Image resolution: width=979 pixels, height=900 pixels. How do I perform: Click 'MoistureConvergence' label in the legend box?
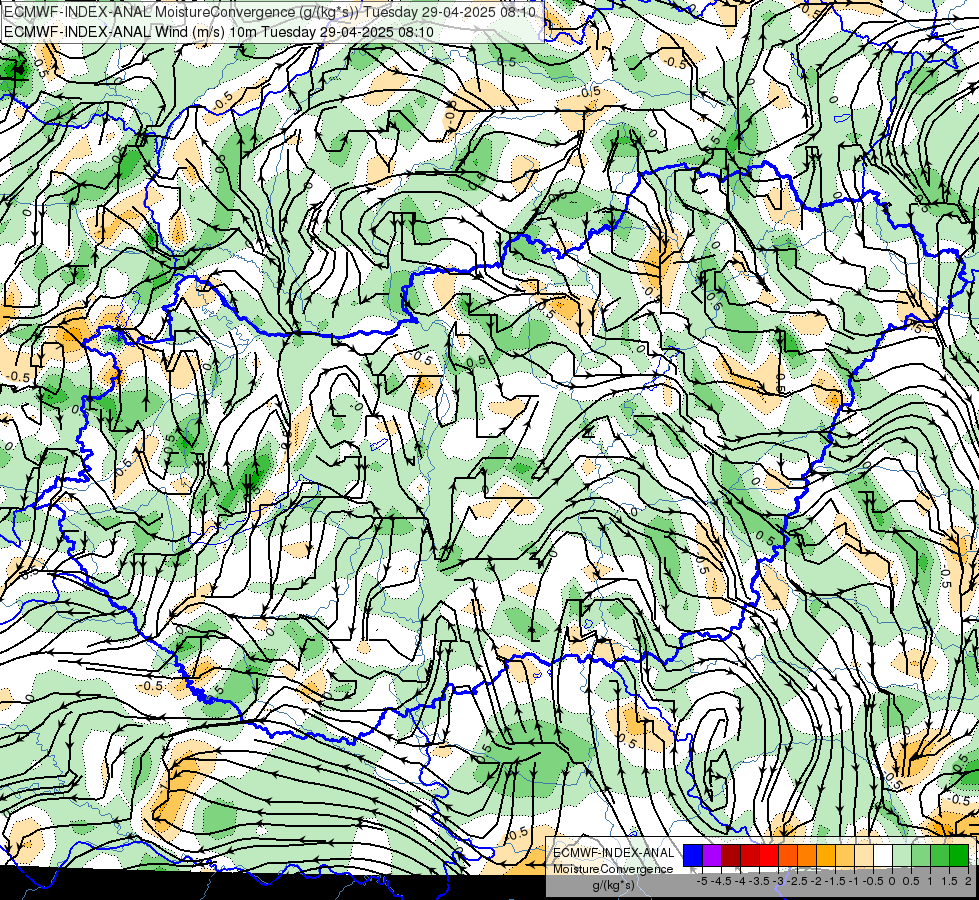(614, 869)
